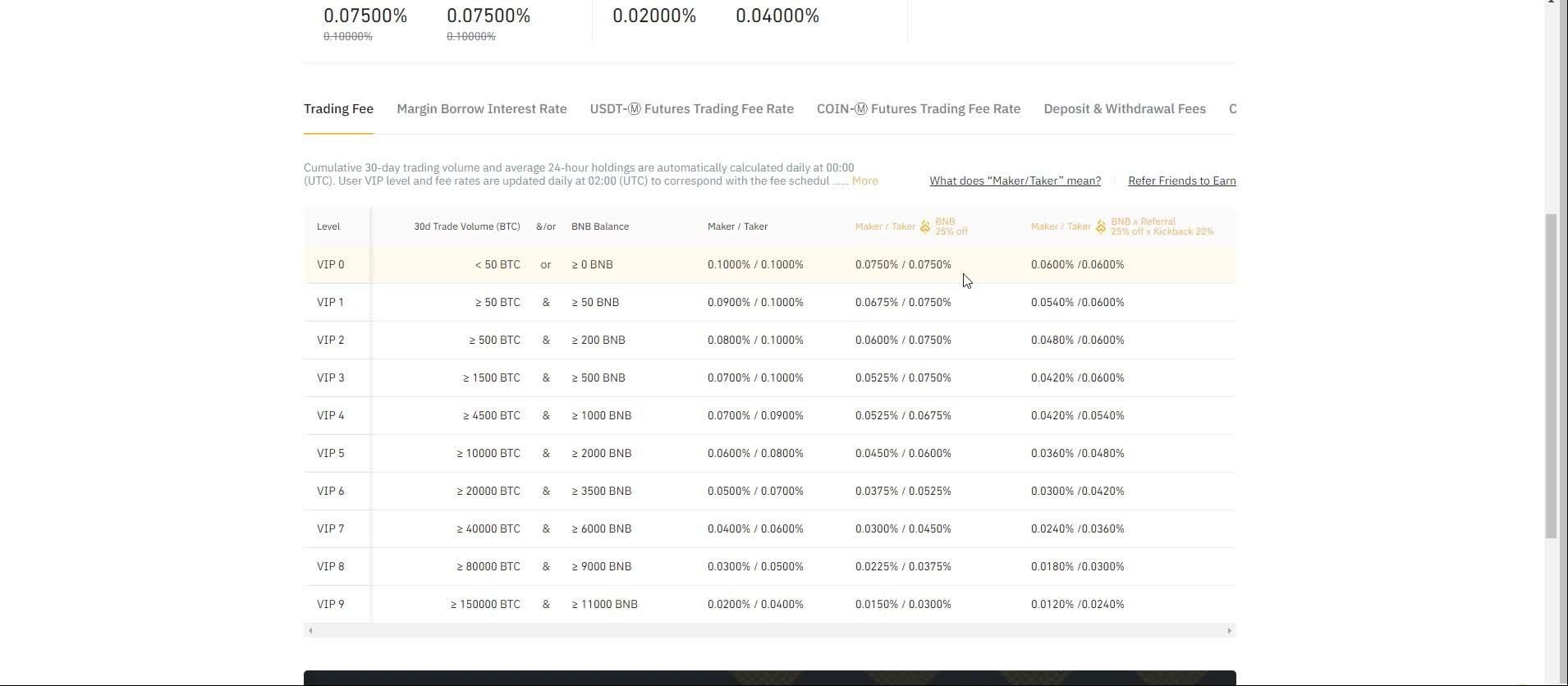1568x686 pixels.
Task: Click the table's right scroll arrow
Action: (x=1229, y=630)
